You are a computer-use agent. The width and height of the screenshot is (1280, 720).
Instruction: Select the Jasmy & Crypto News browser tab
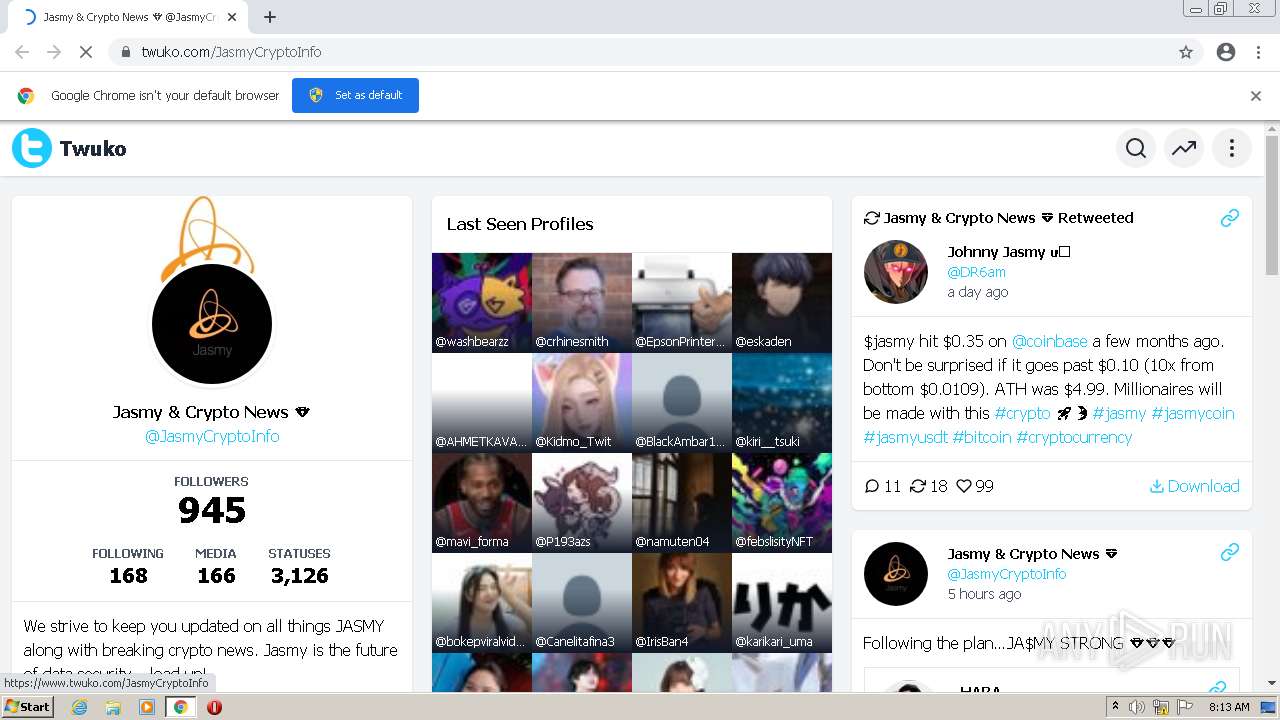[x=129, y=17]
